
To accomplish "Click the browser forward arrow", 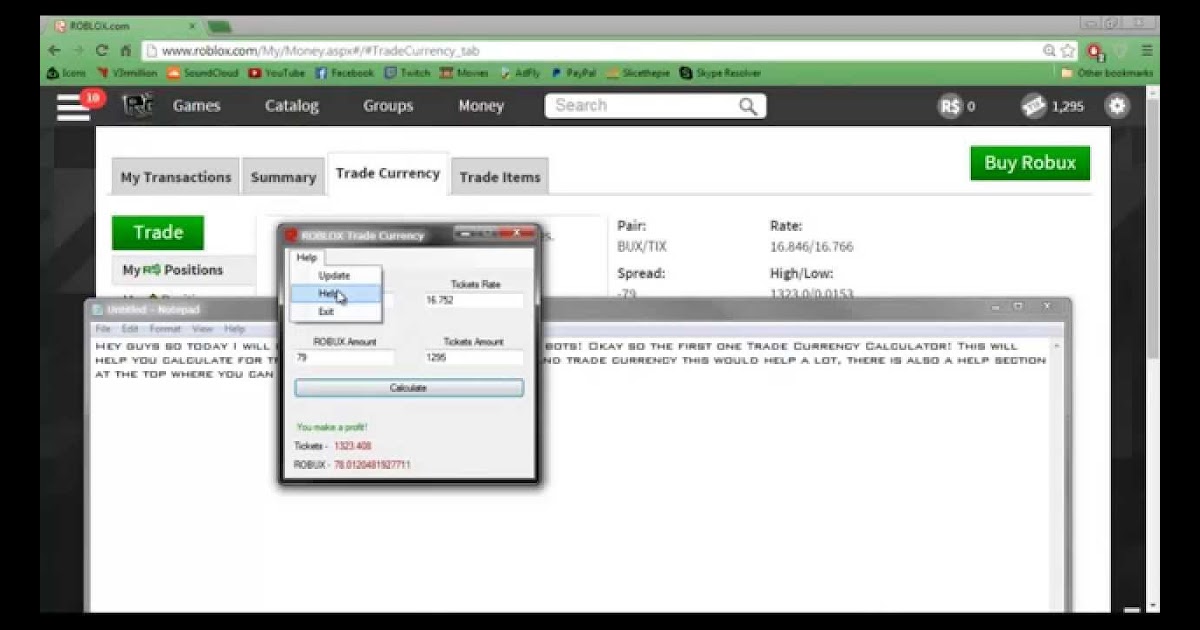I will coord(78,50).
